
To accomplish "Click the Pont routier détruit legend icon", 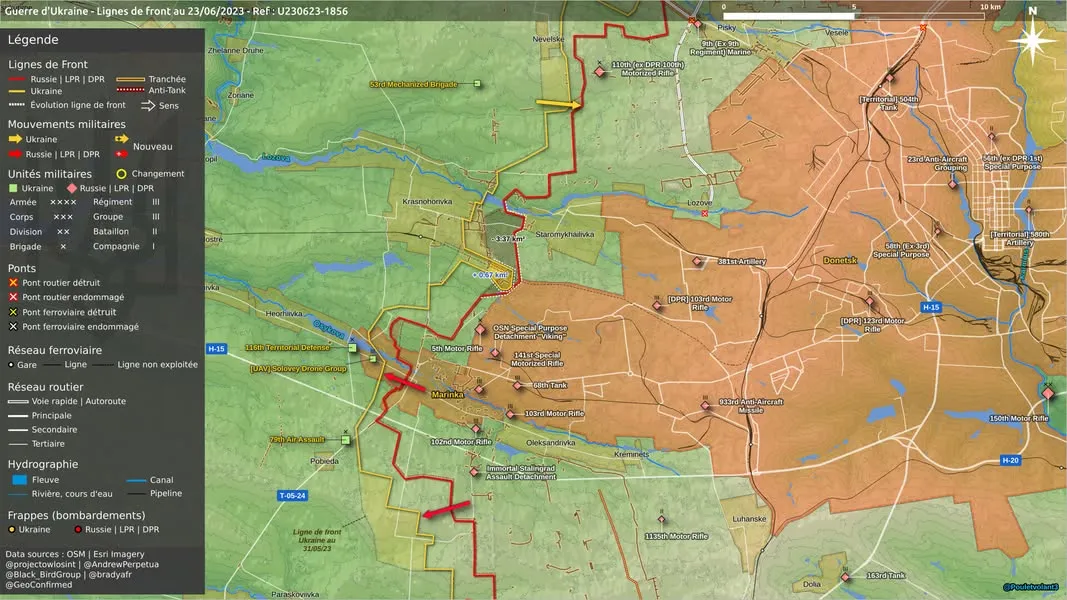I will [13, 282].
